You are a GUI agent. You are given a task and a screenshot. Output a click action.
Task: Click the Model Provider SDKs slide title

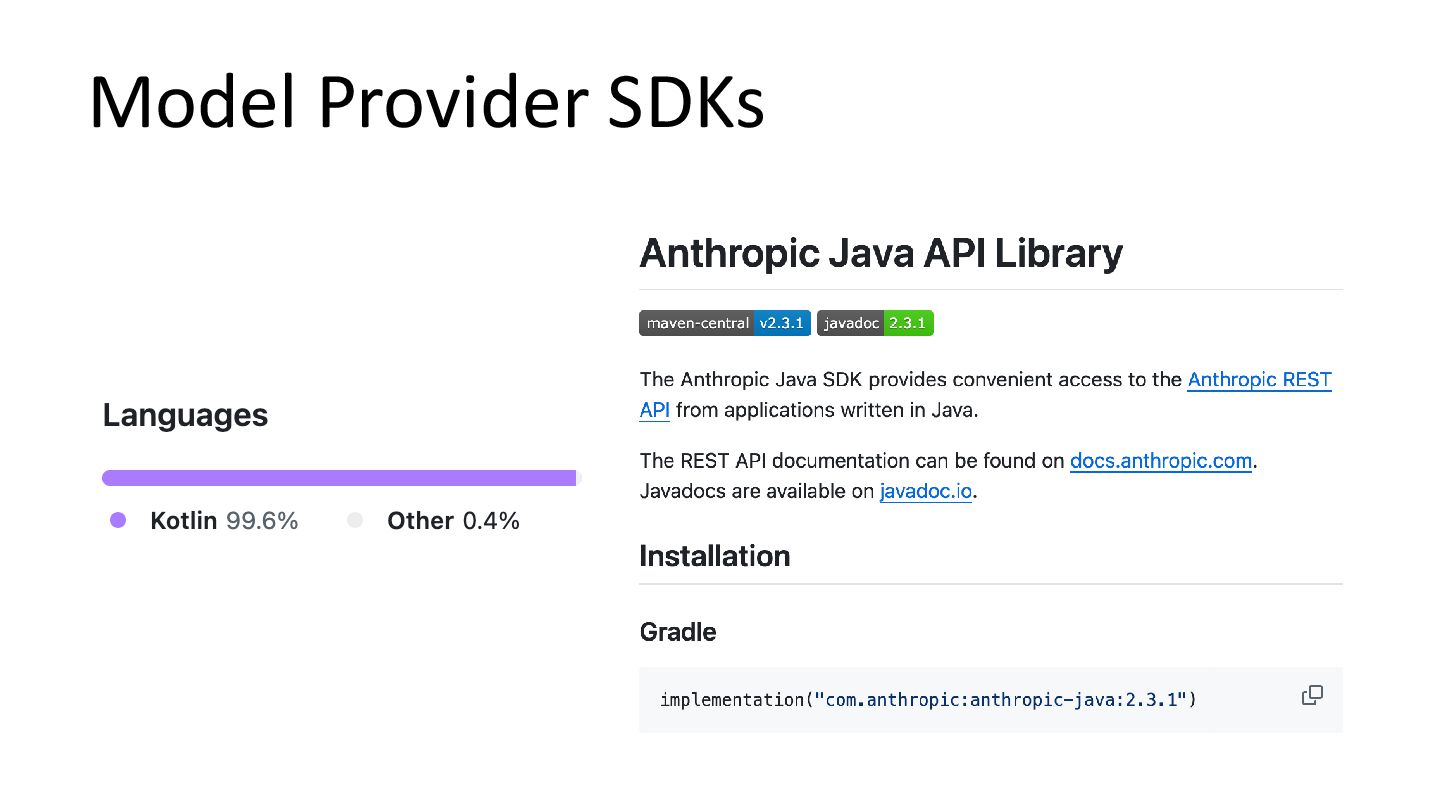pyautogui.click(x=426, y=102)
